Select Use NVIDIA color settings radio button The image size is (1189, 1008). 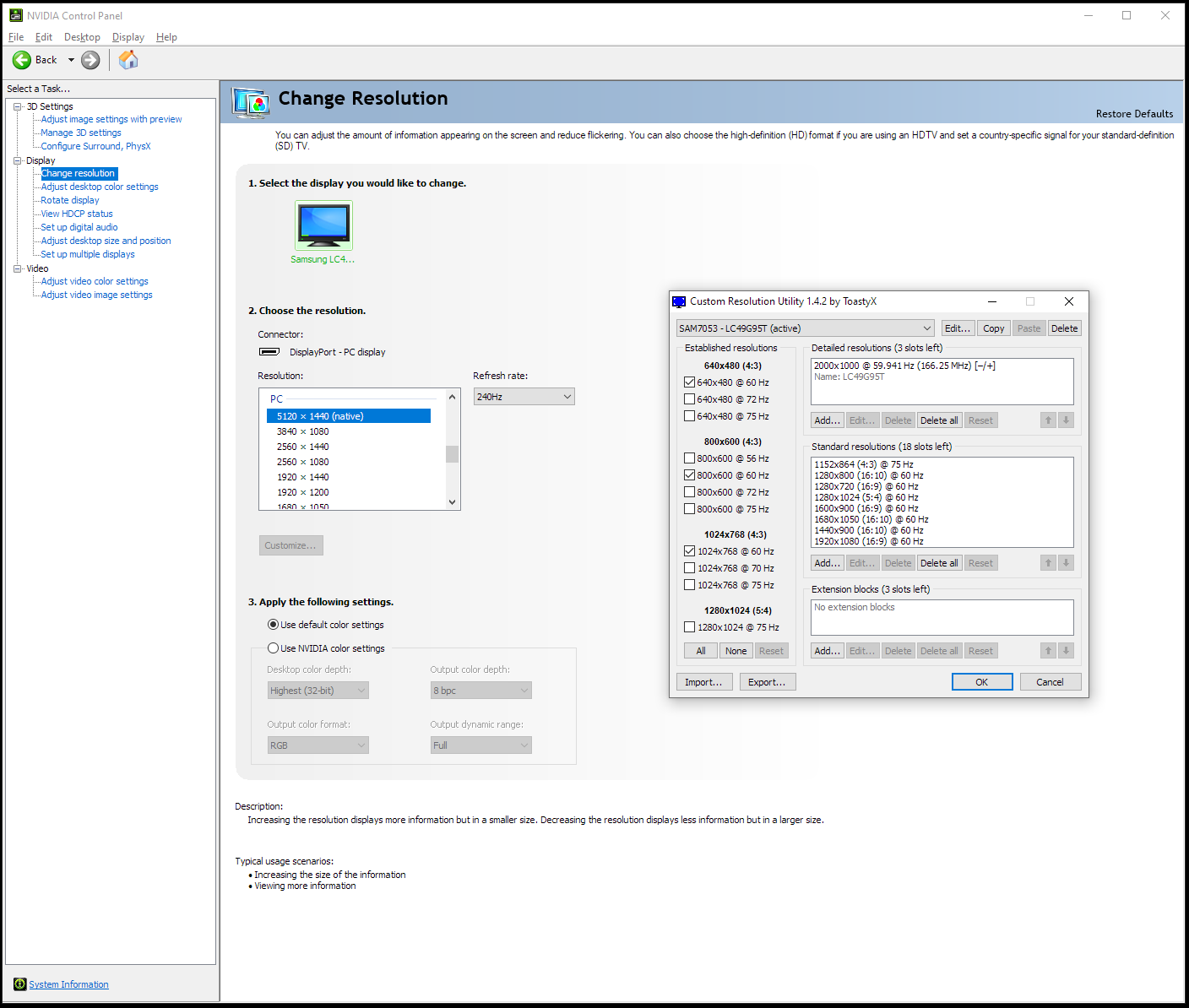click(273, 648)
